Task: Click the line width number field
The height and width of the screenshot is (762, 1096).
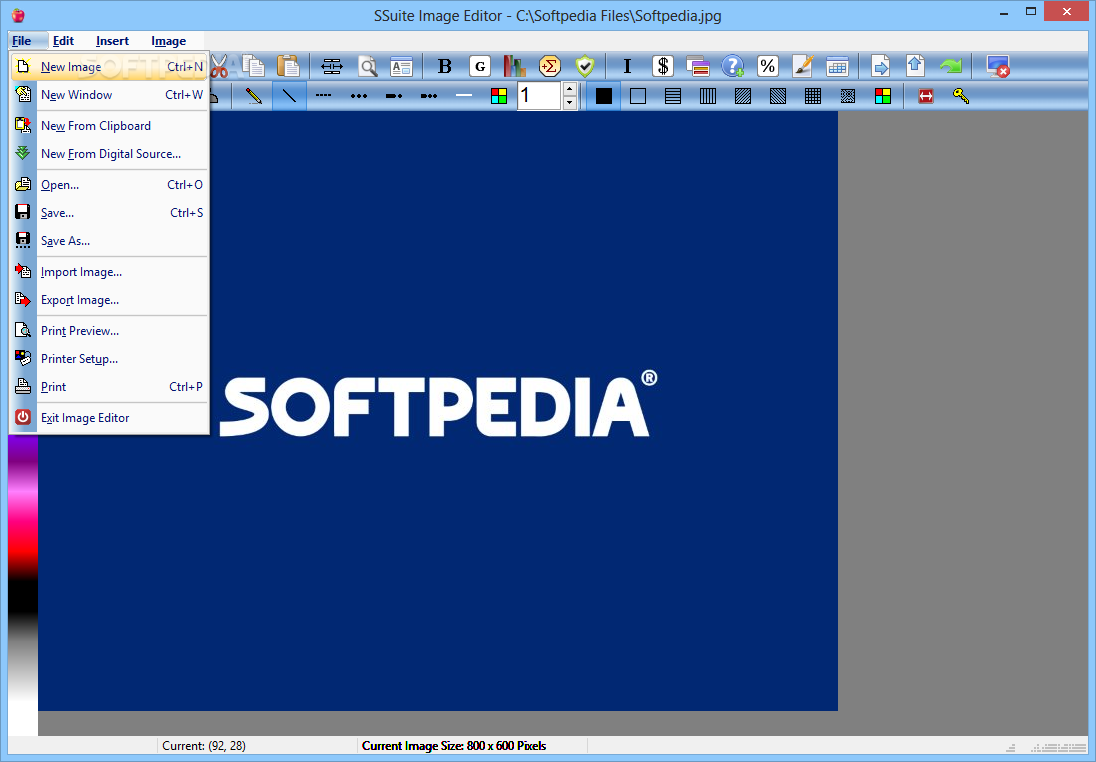Action: click(539, 96)
